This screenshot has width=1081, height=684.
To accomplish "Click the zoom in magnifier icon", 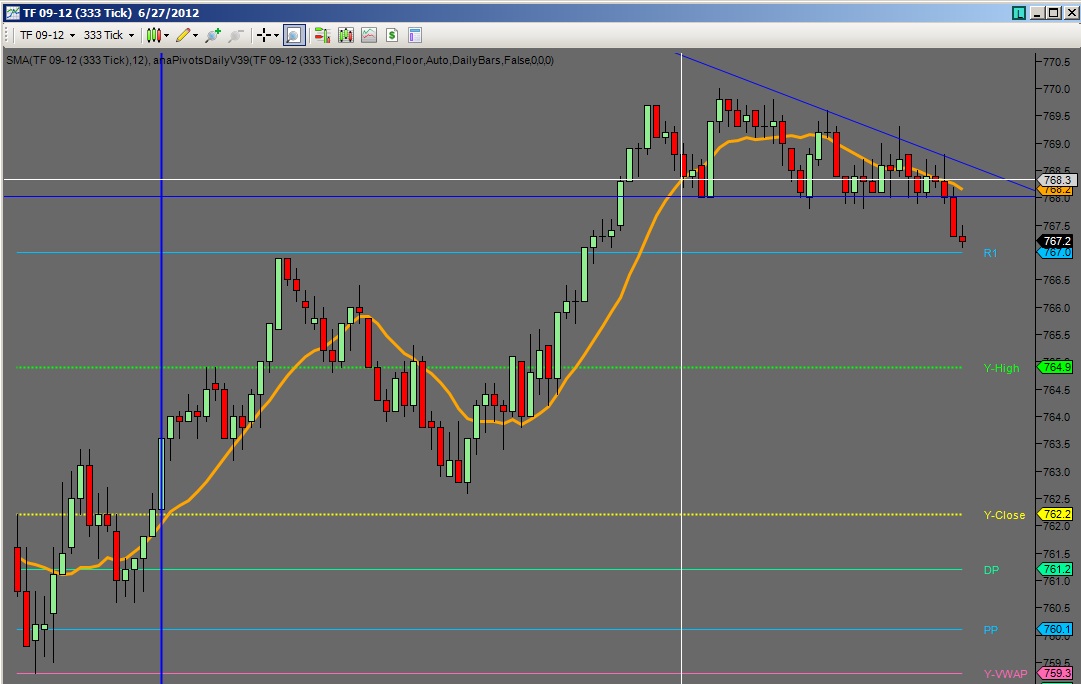I will click(213, 35).
